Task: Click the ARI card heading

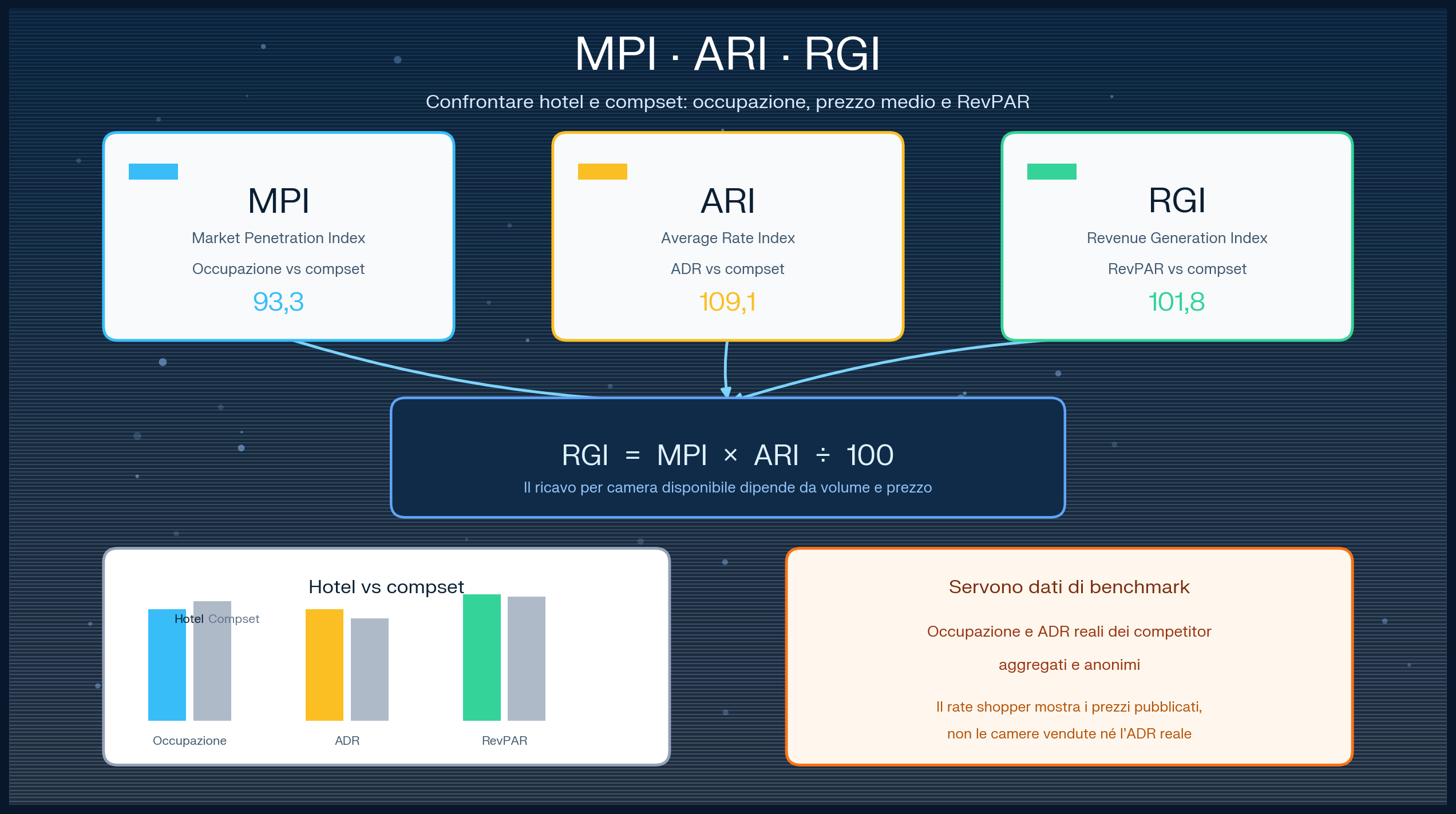Action: coord(727,201)
